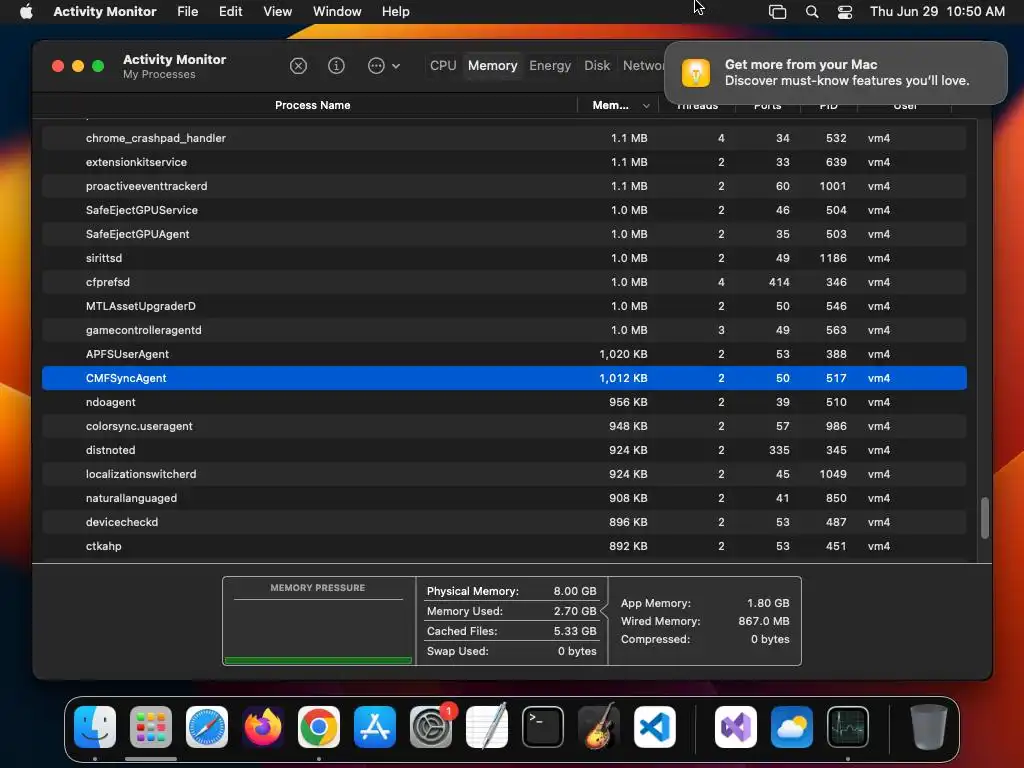This screenshot has height=768, width=1024.
Task: Click the process list vertical scrollbar thumb
Action: [985, 518]
